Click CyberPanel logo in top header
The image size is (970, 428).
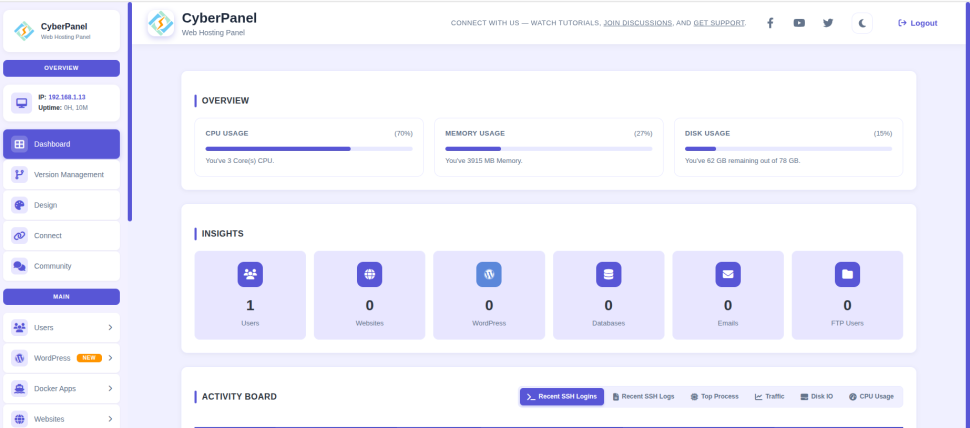tap(161, 24)
